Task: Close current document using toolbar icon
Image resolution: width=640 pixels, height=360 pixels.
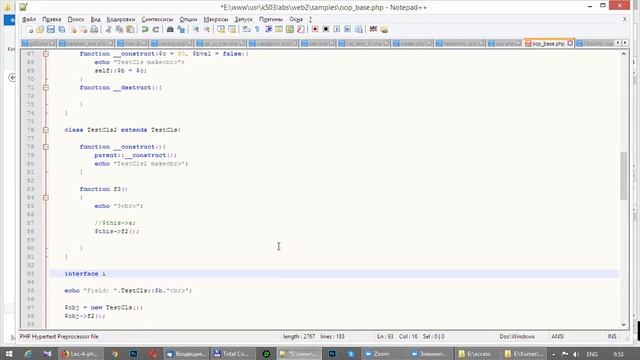Action: click(x=73, y=29)
